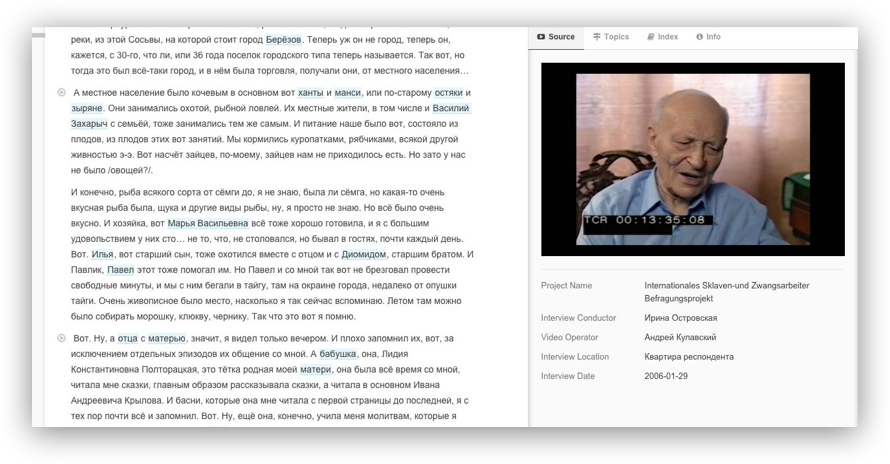Open the Info tab
Image resolution: width=890 pixels, height=464 pixels.
(x=707, y=37)
